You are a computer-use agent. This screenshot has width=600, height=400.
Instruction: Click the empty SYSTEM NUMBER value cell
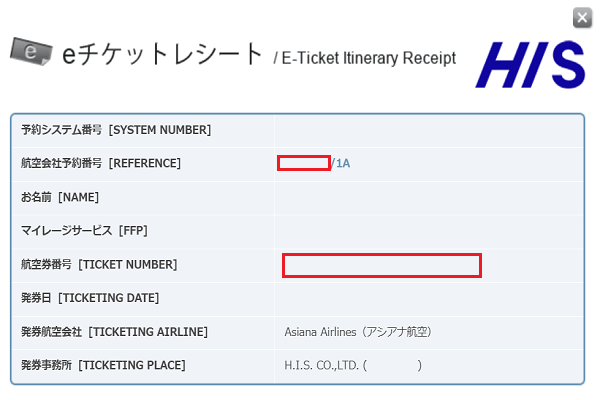click(428, 130)
